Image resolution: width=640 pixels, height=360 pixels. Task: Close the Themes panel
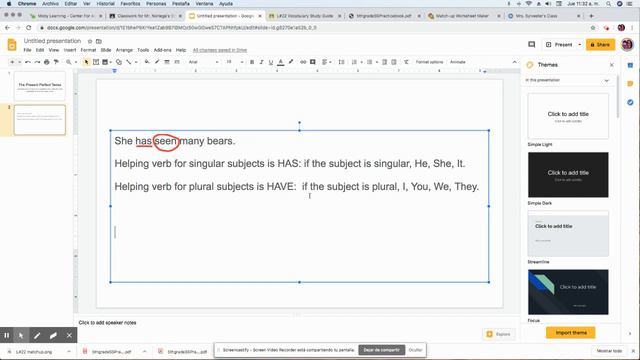pyautogui.click(x=611, y=65)
